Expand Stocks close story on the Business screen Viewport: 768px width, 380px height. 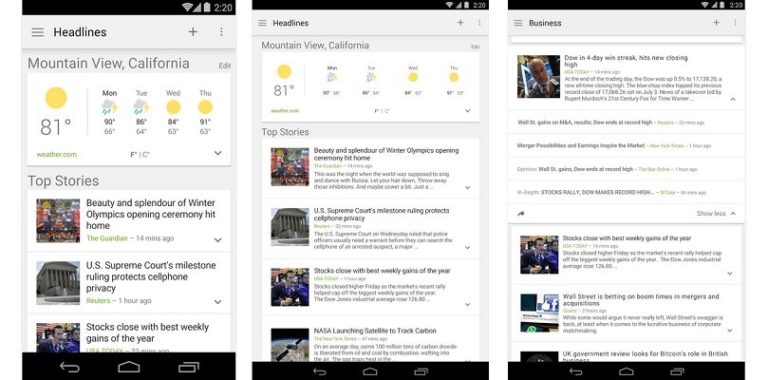click(730, 274)
